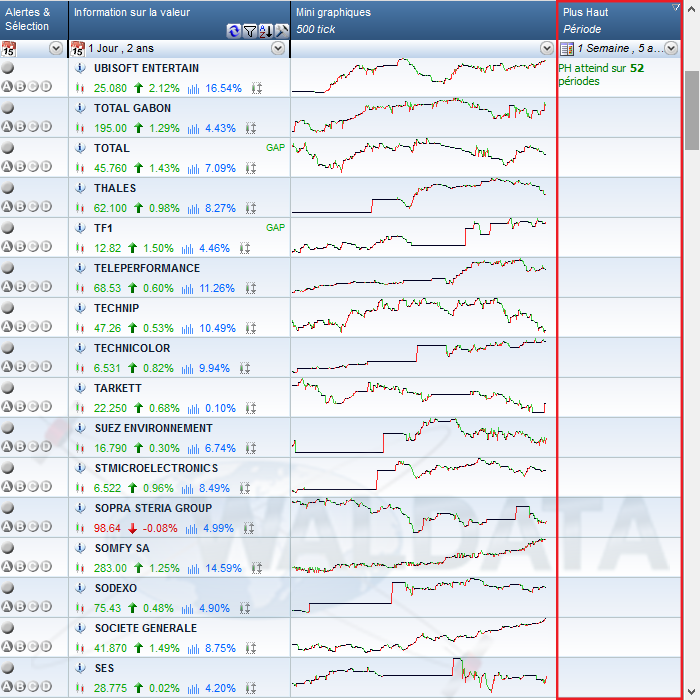This screenshot has width=700, height=700.
Task: Open the TARKETT stock name link
Action: point(118,388)
